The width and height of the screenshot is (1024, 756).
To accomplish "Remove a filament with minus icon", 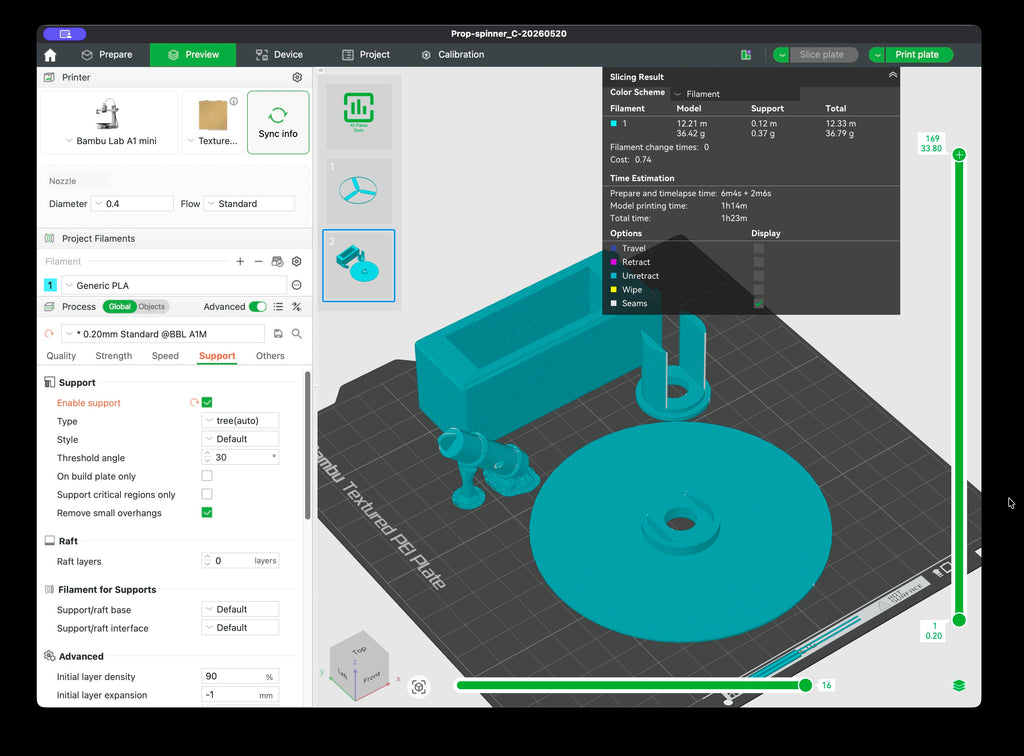I will [x=259, y=261].
